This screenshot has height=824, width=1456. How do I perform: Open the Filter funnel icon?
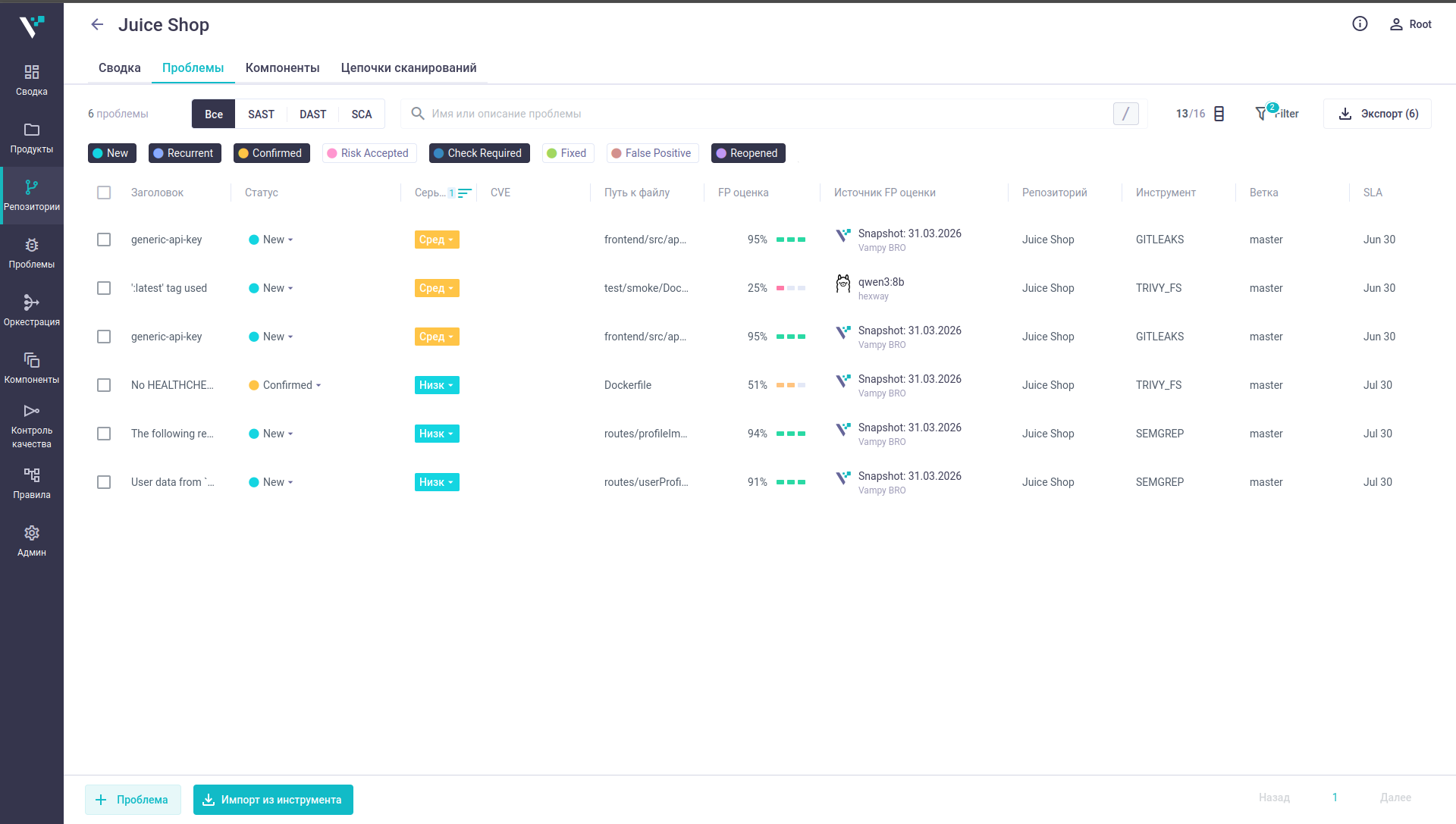tap(1262, 114)
